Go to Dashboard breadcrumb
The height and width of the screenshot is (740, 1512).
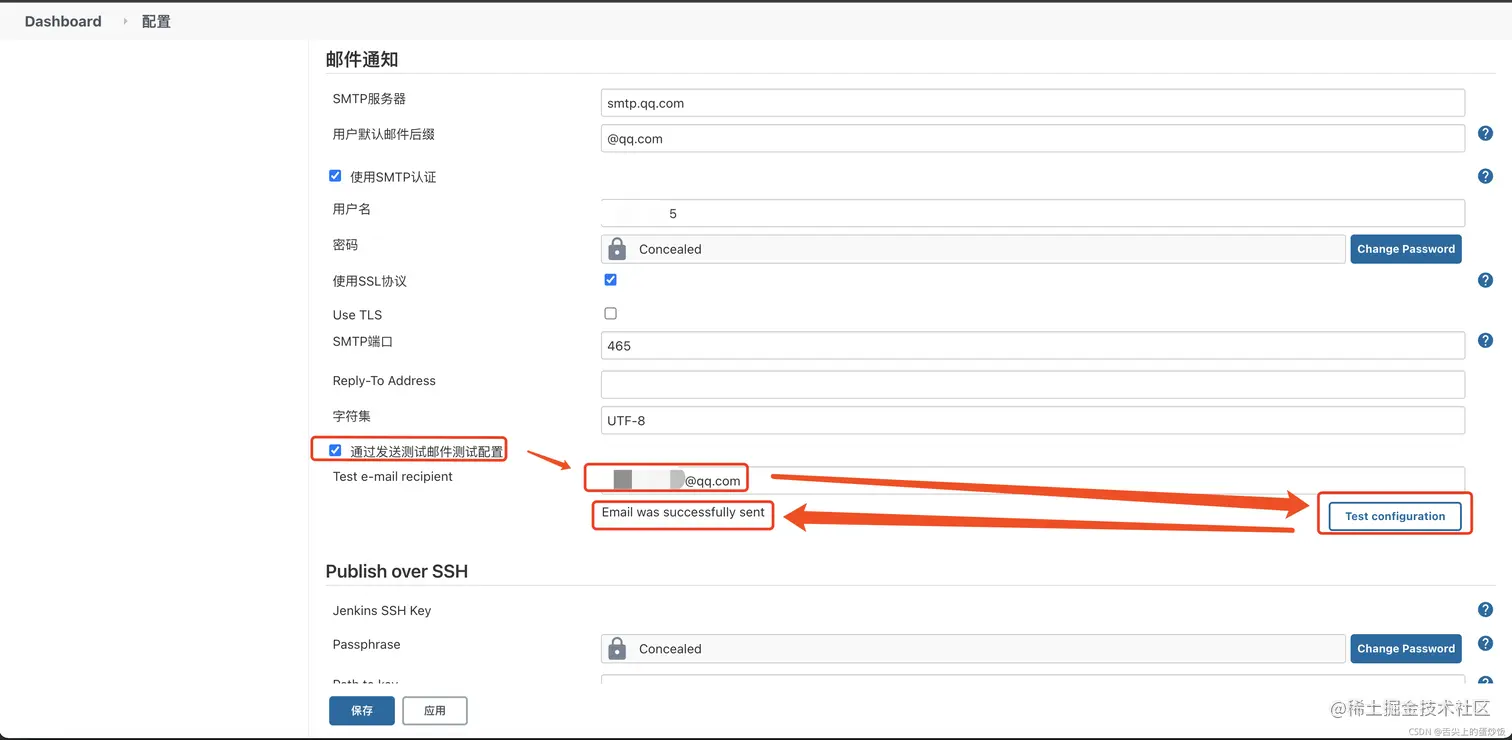click(63, 21)
